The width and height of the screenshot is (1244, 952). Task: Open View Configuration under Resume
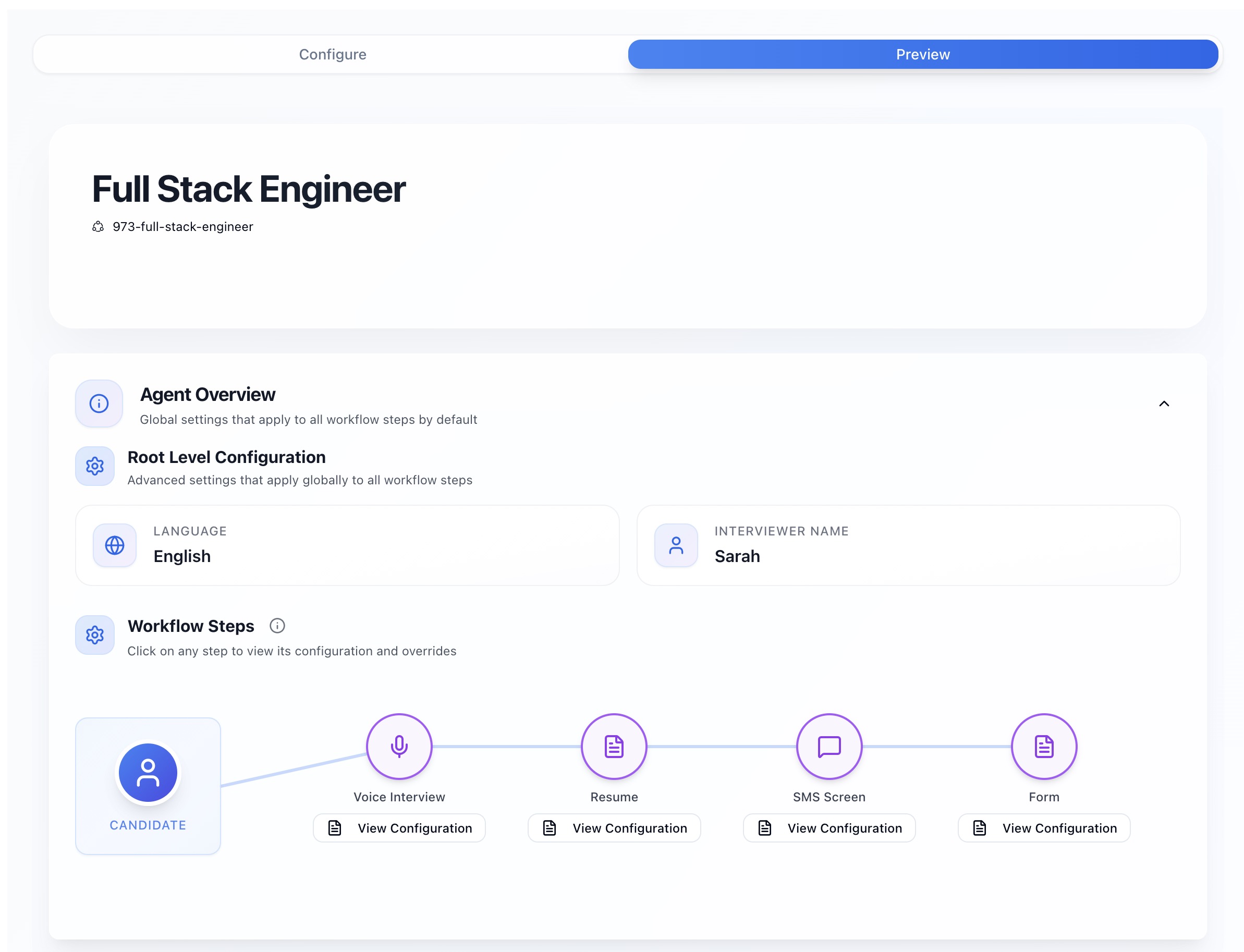[x=614, y=828]
